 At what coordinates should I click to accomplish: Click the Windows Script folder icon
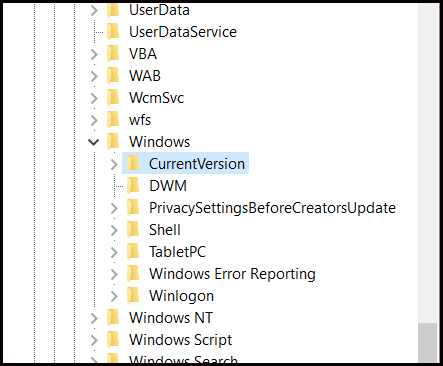pos(113,340)
